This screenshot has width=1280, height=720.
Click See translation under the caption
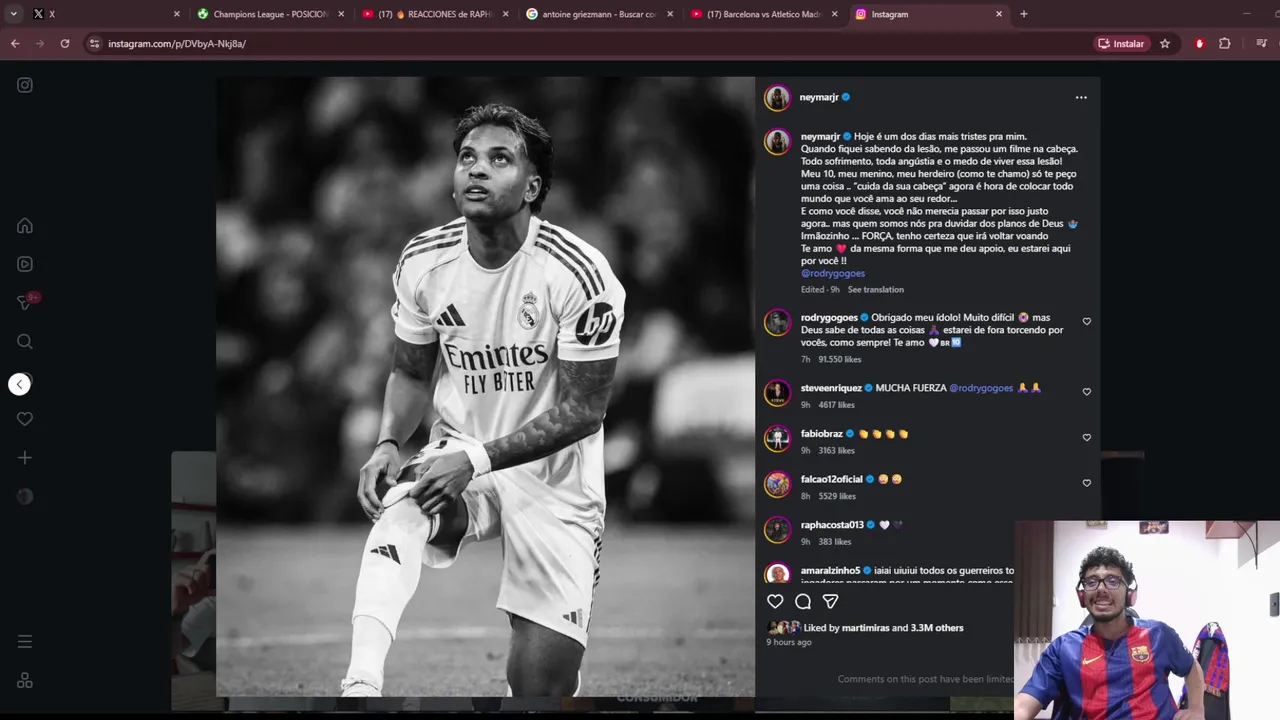(875, 290)
